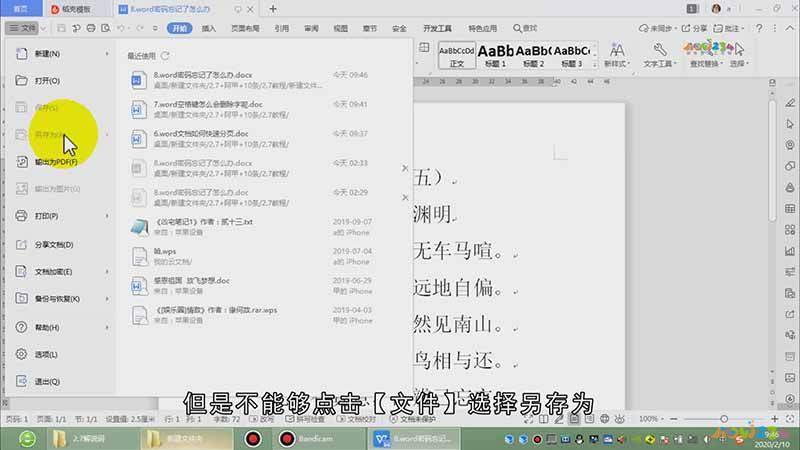Click the question mark help icon
This screenshot has width=800, height=450.
pyautogui.click(x=759, y=28)
